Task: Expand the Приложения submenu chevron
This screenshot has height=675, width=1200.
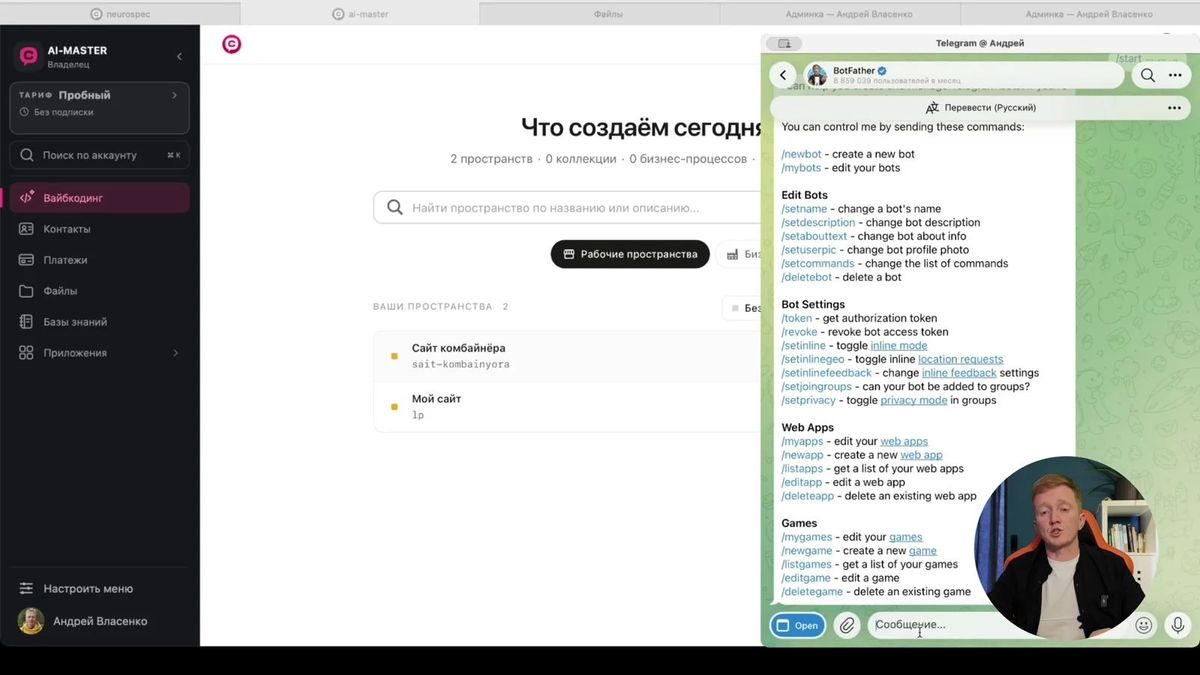Action: (176, 353)
